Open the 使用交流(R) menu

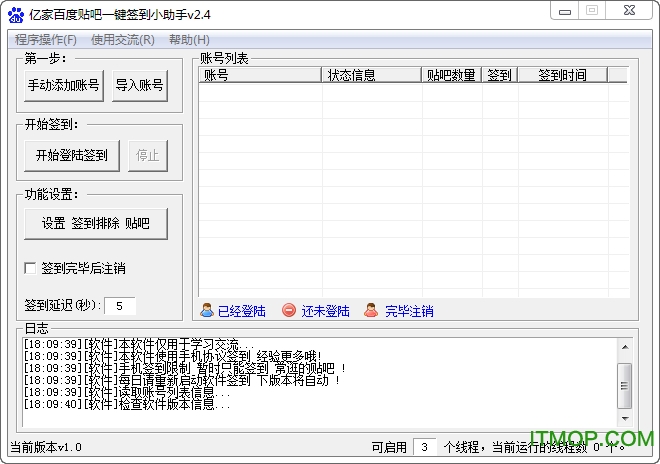pyautogui.click(x=123, y=40)
